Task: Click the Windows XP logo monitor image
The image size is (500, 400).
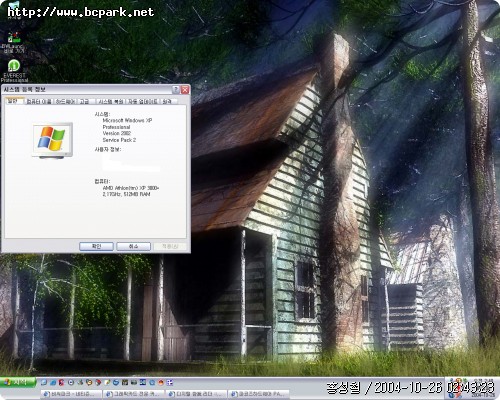Action: click(x=52, y=140)
